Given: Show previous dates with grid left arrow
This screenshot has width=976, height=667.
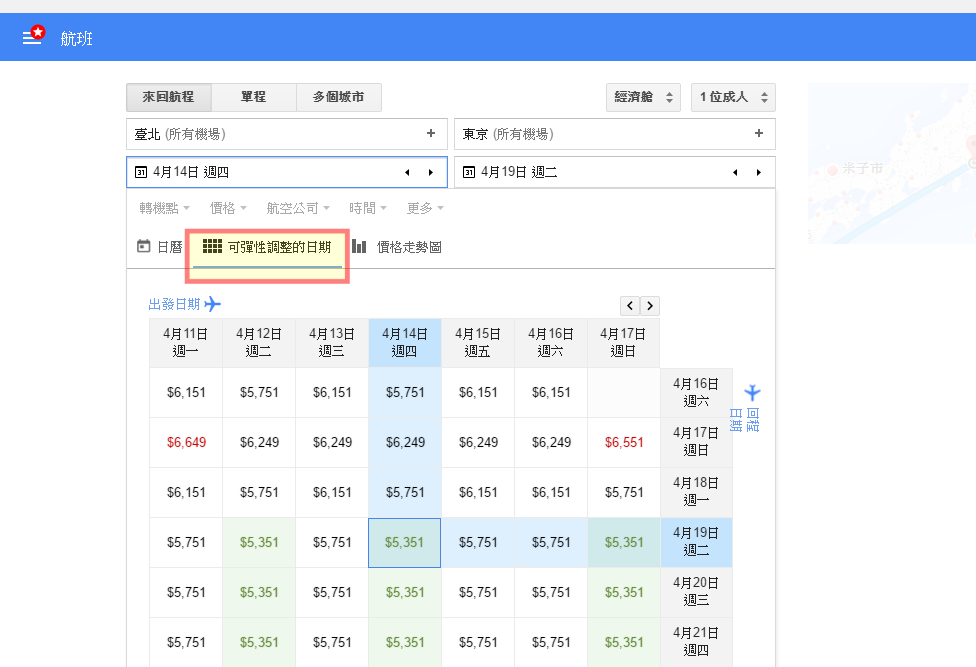Looking at the screenshot, I should (x=630, y=306).
